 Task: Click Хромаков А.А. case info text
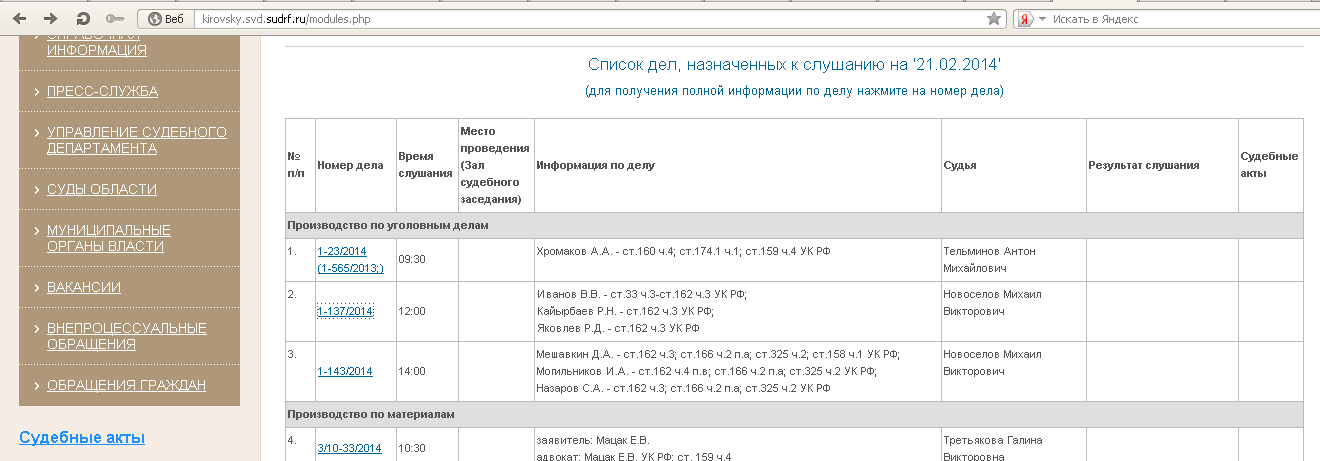[x=684, y=251]
